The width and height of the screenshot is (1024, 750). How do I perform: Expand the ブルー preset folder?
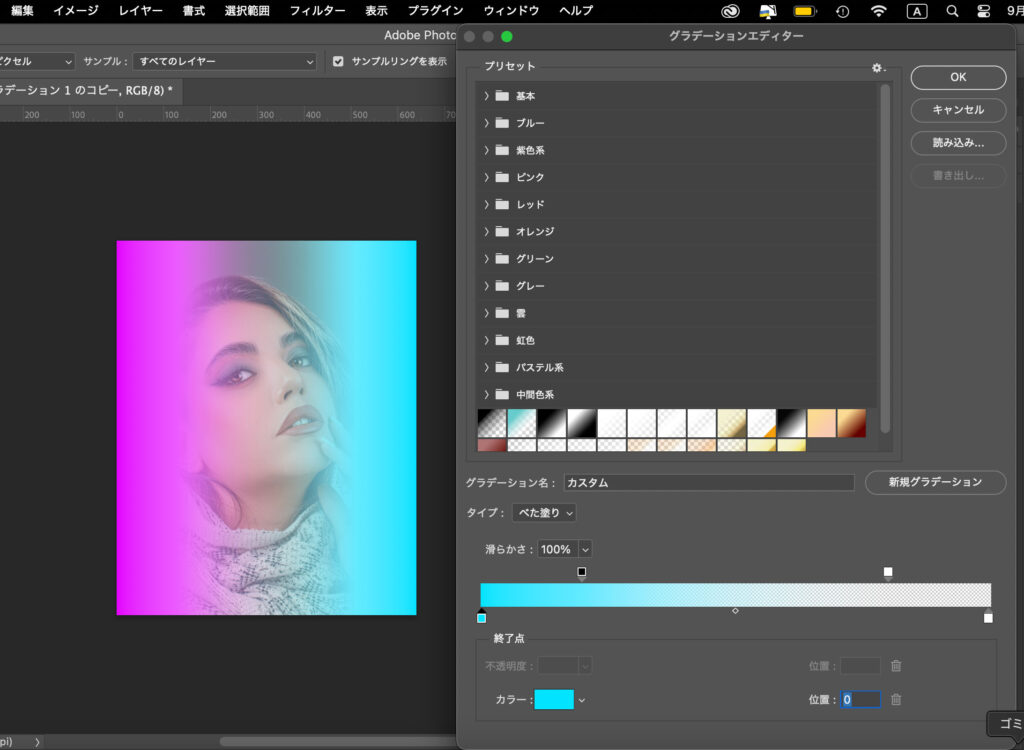click(x=487, y=123)
